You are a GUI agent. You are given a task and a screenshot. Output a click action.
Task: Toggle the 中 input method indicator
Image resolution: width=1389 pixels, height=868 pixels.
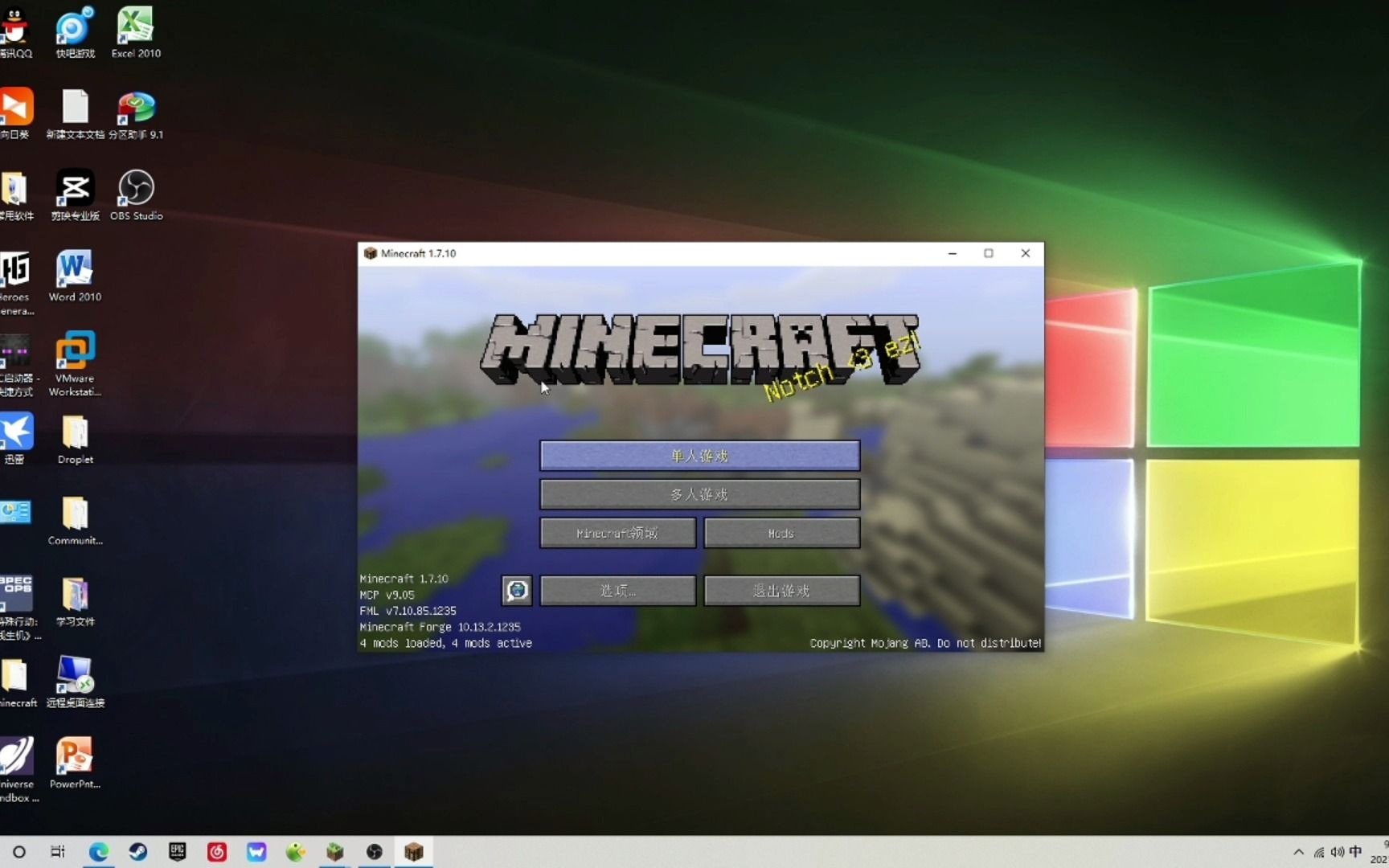(1356, 852)
